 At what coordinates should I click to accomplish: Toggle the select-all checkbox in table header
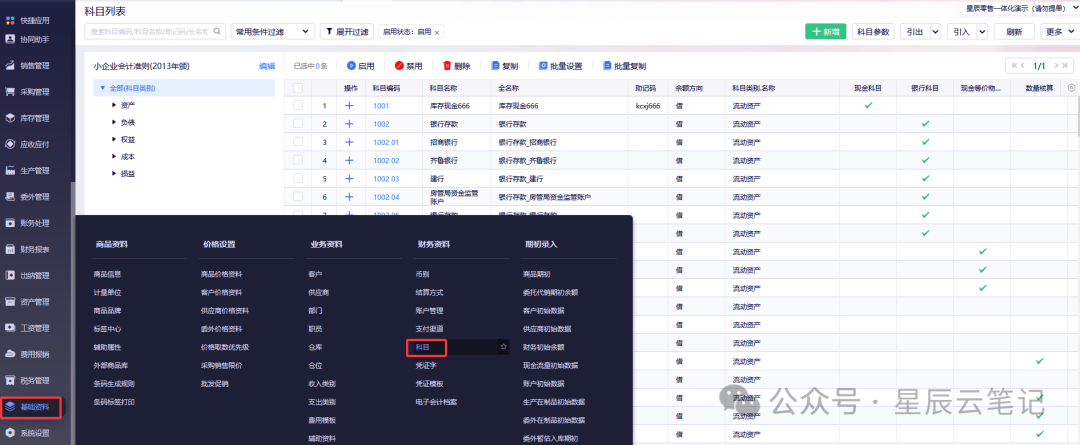click(x=298, y=88)
